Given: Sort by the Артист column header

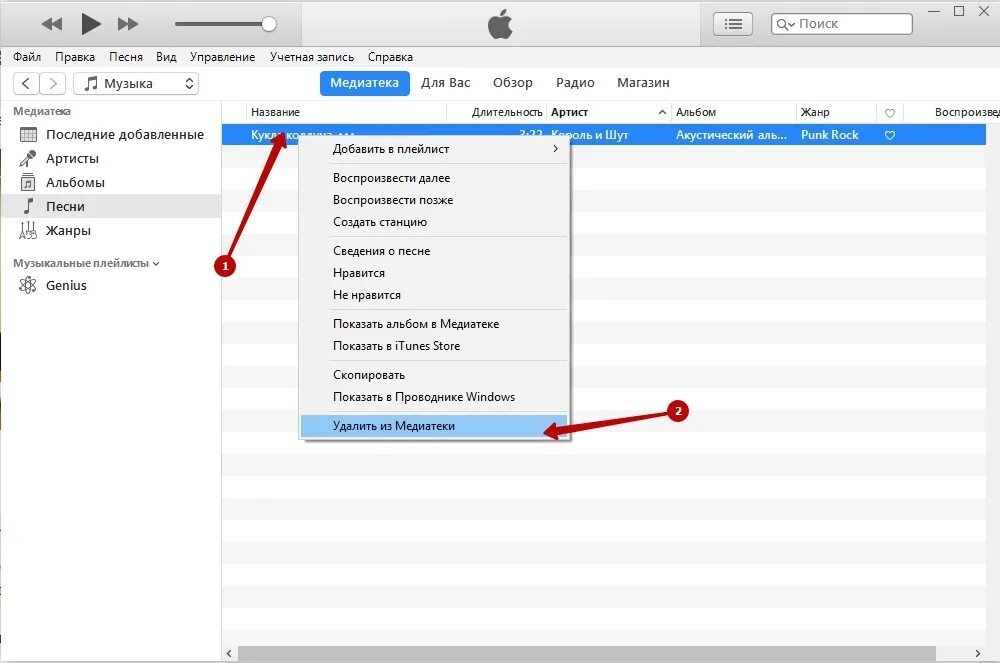Looking at the screenshot, I should (x=608, y=112).
